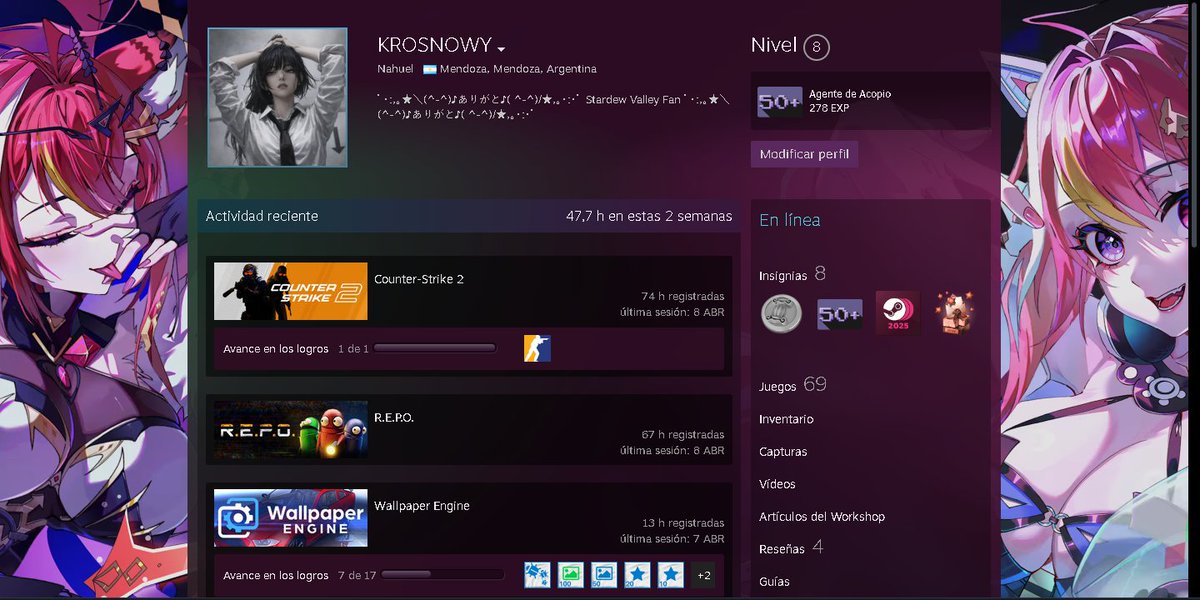
Task: Open the Counter-Strike 2 game title link
Action: pos(419,279)
